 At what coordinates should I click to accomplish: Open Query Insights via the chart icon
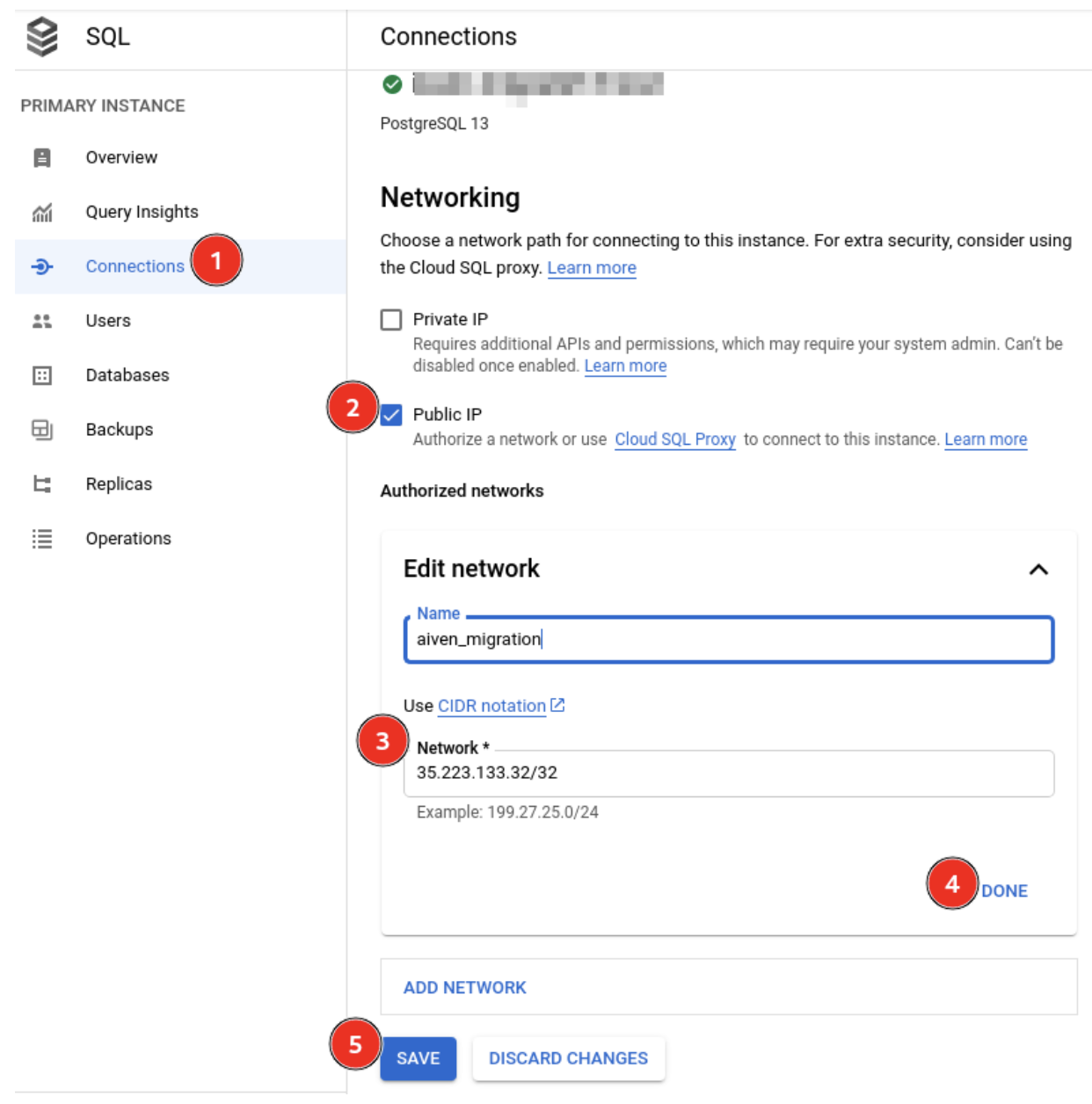click(x=43, y=211)
